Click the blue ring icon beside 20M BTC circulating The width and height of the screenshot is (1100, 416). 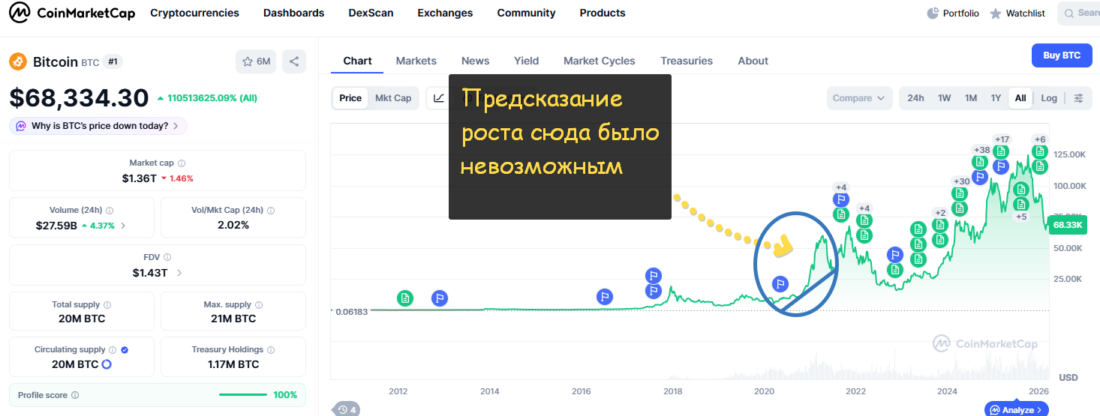pyautogui.click(x=107, y=364)
